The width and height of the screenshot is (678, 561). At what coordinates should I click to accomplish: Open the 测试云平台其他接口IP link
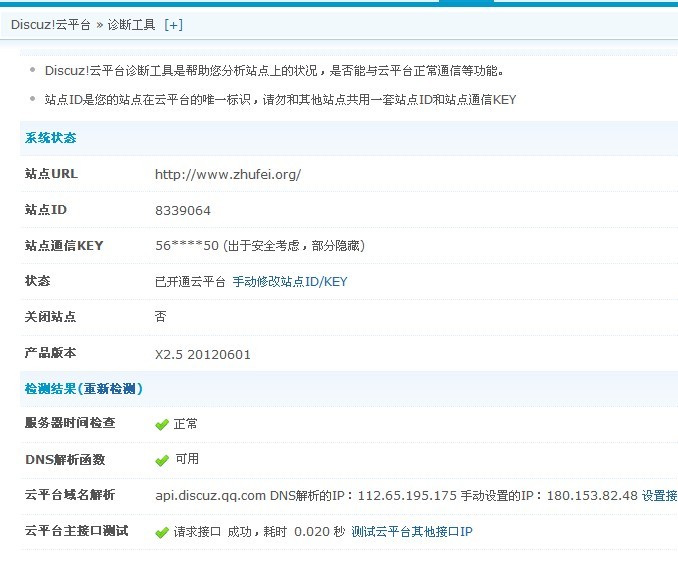click(x=411, y=532)
